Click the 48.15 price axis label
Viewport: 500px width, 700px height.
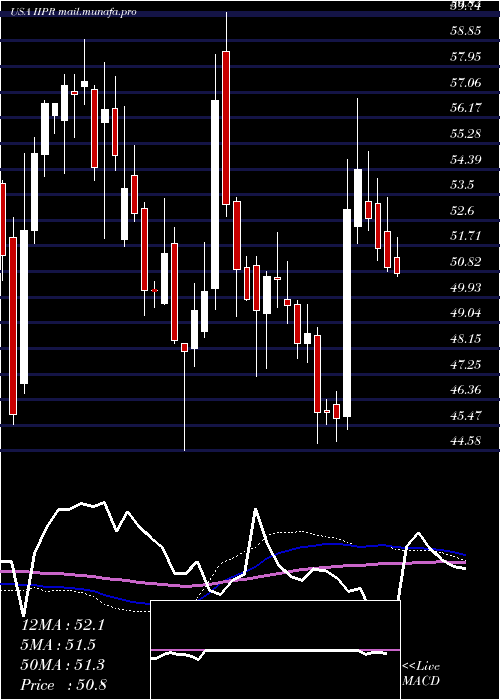466,339
